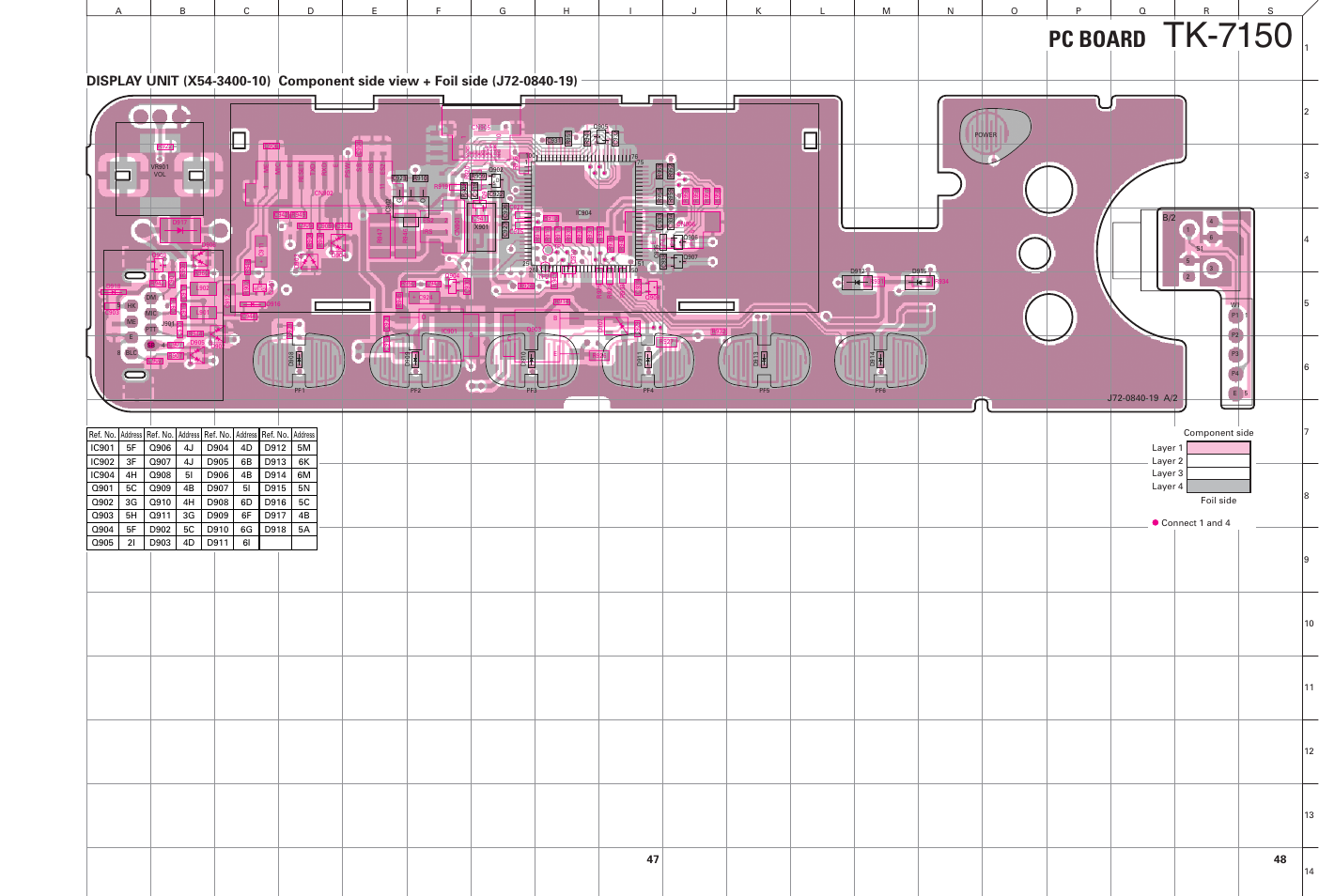Click the 'Component side' legend label
This screenshot has height=896, width=1319.
tap(1218, 433)
